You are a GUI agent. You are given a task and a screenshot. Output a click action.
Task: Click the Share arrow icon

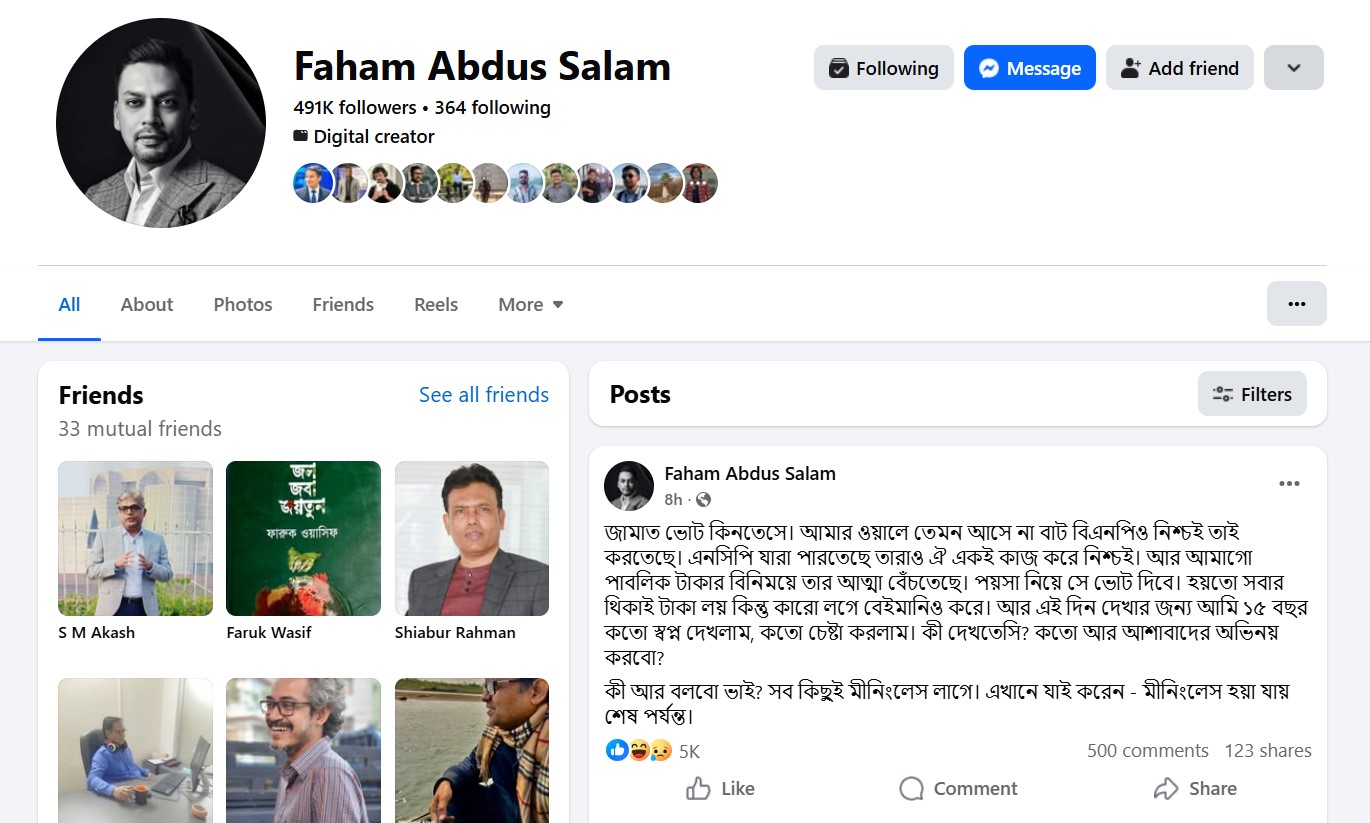click(x=1166, y=789)
